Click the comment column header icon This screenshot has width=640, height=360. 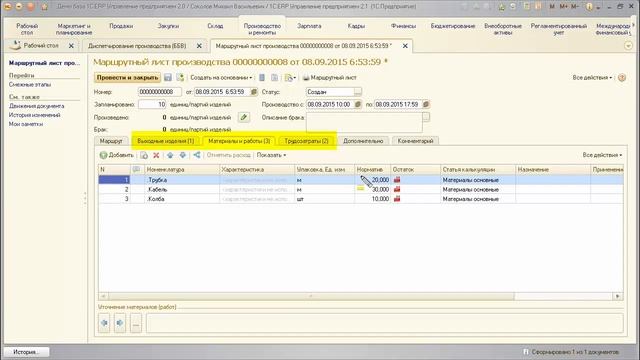(x=136, y=169)
